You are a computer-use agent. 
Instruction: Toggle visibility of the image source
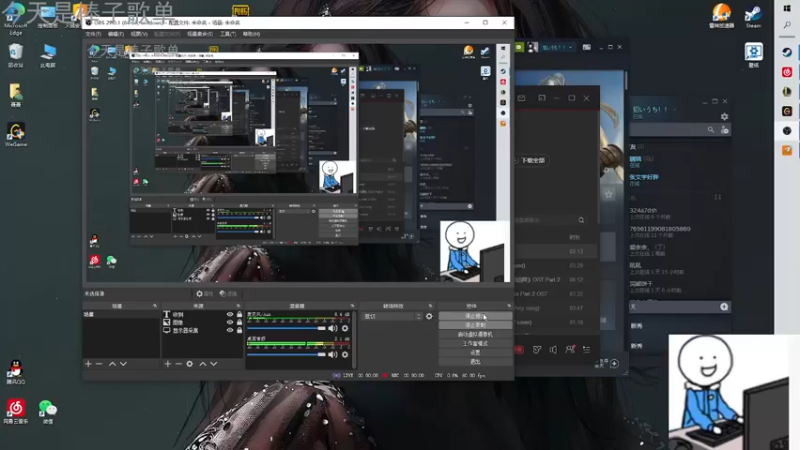(230, 322)
